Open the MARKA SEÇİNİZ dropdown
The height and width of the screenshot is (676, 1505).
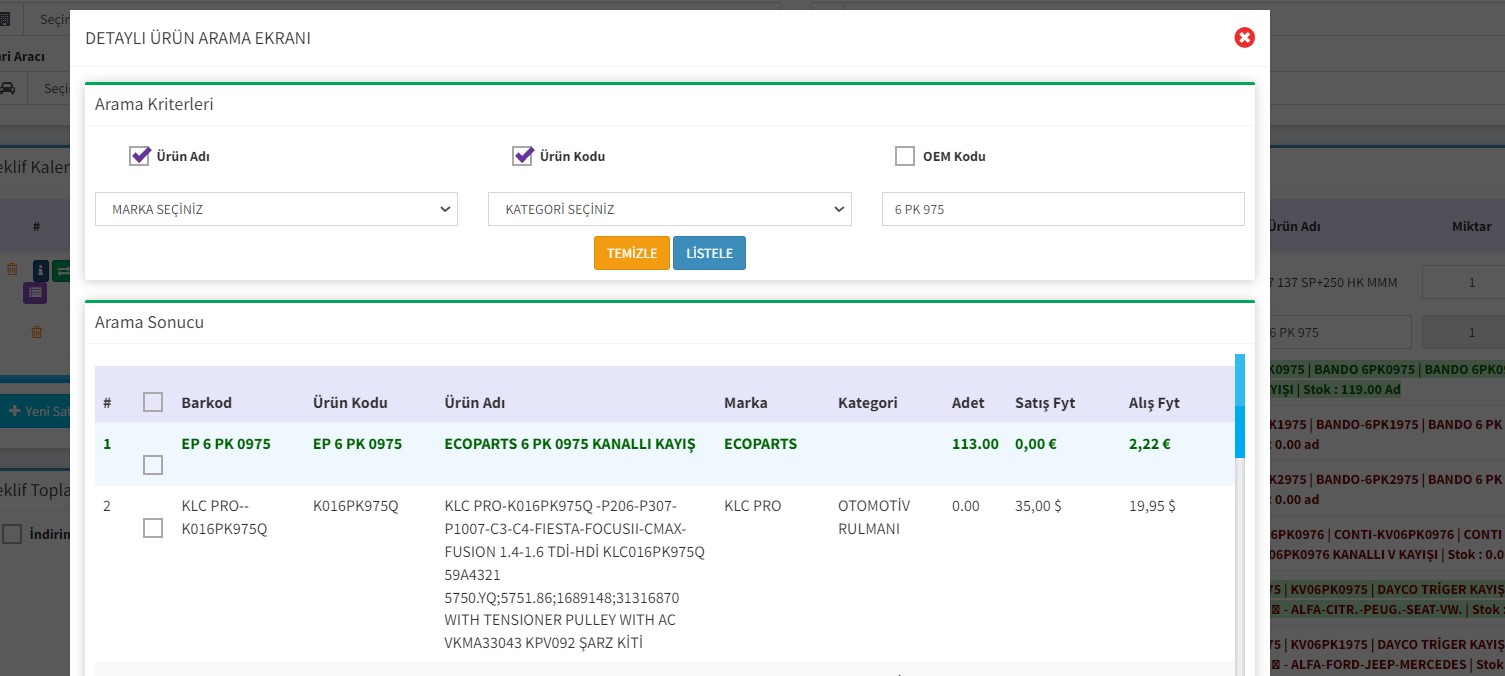tap(276, 209)
